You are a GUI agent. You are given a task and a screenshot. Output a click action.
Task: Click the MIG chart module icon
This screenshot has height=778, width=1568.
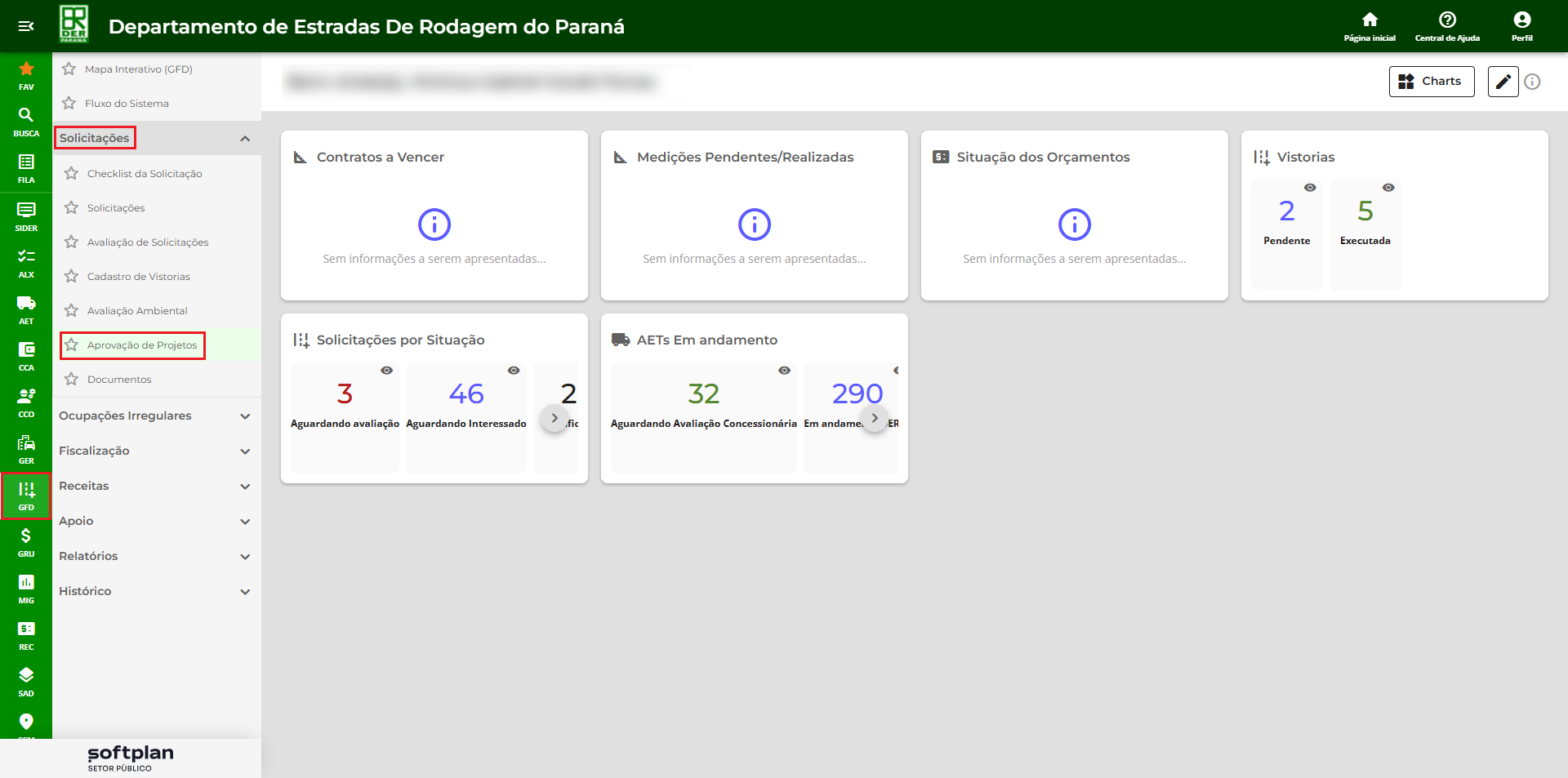26,587
